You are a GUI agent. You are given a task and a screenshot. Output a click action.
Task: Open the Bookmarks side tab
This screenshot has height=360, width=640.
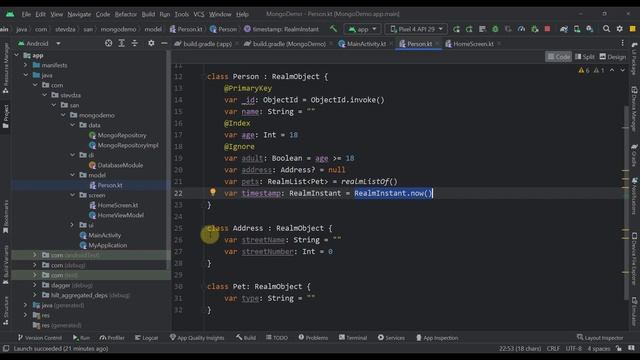pyautogui.click(x=6, y=216)
